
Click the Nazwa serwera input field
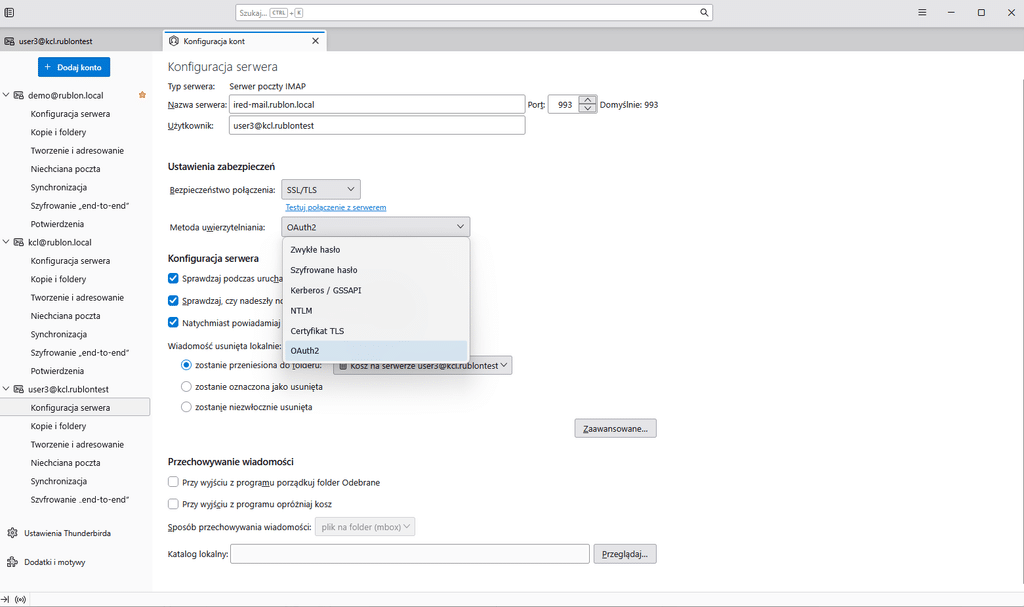coord(377,105)
